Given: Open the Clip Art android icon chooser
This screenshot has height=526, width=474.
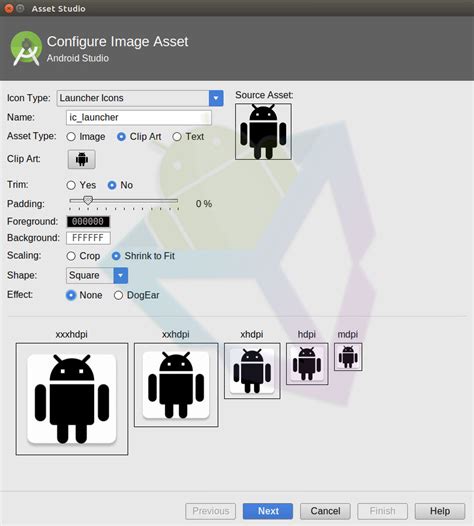Looking at the screenshot, I should (x=82, y=159).
